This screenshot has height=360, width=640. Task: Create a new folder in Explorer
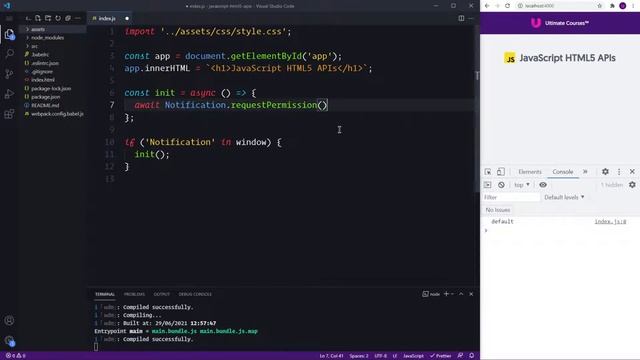pyautogui.click(x=48, y=18)
